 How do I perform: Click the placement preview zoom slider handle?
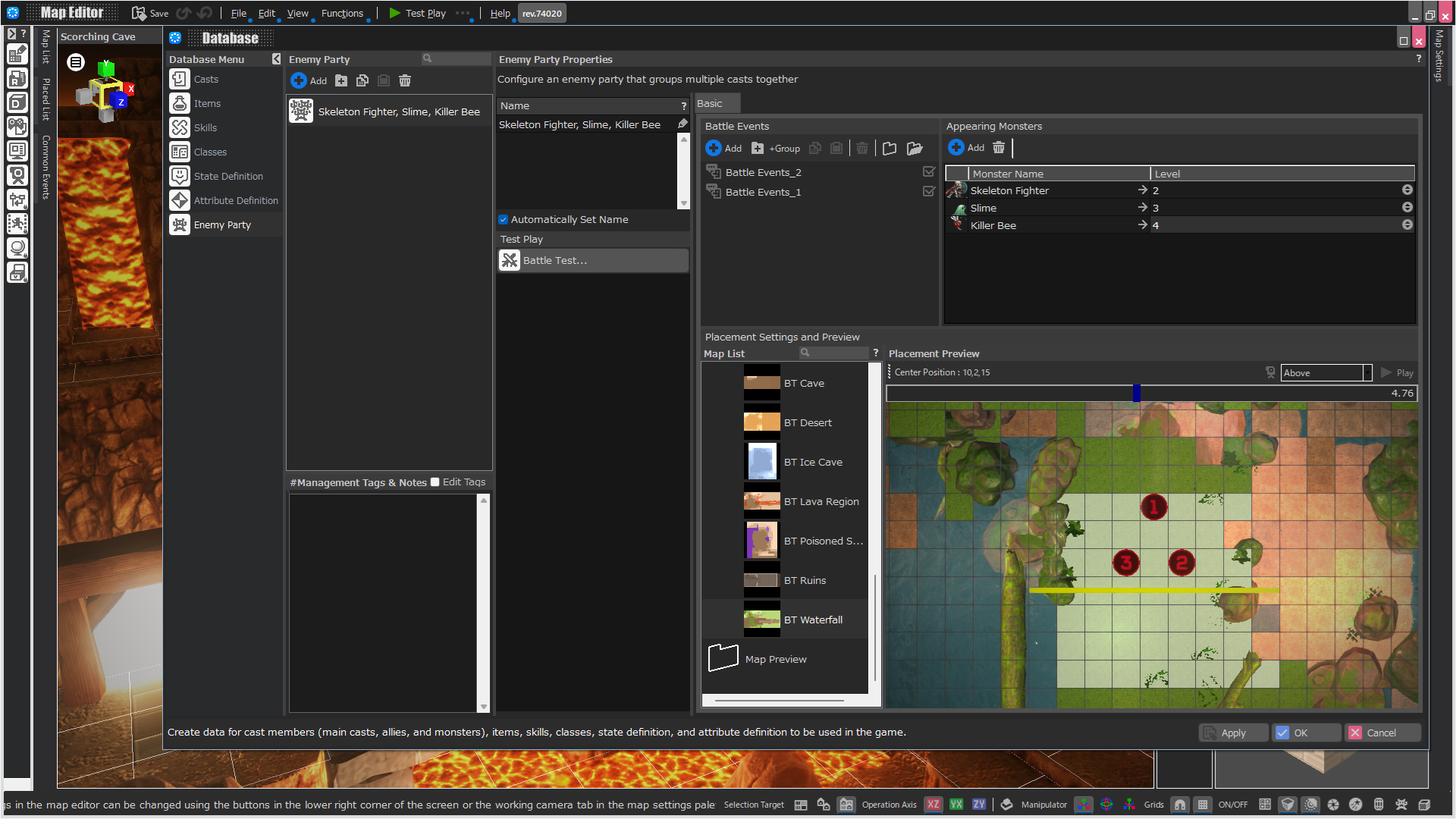tap(1136, 393)
